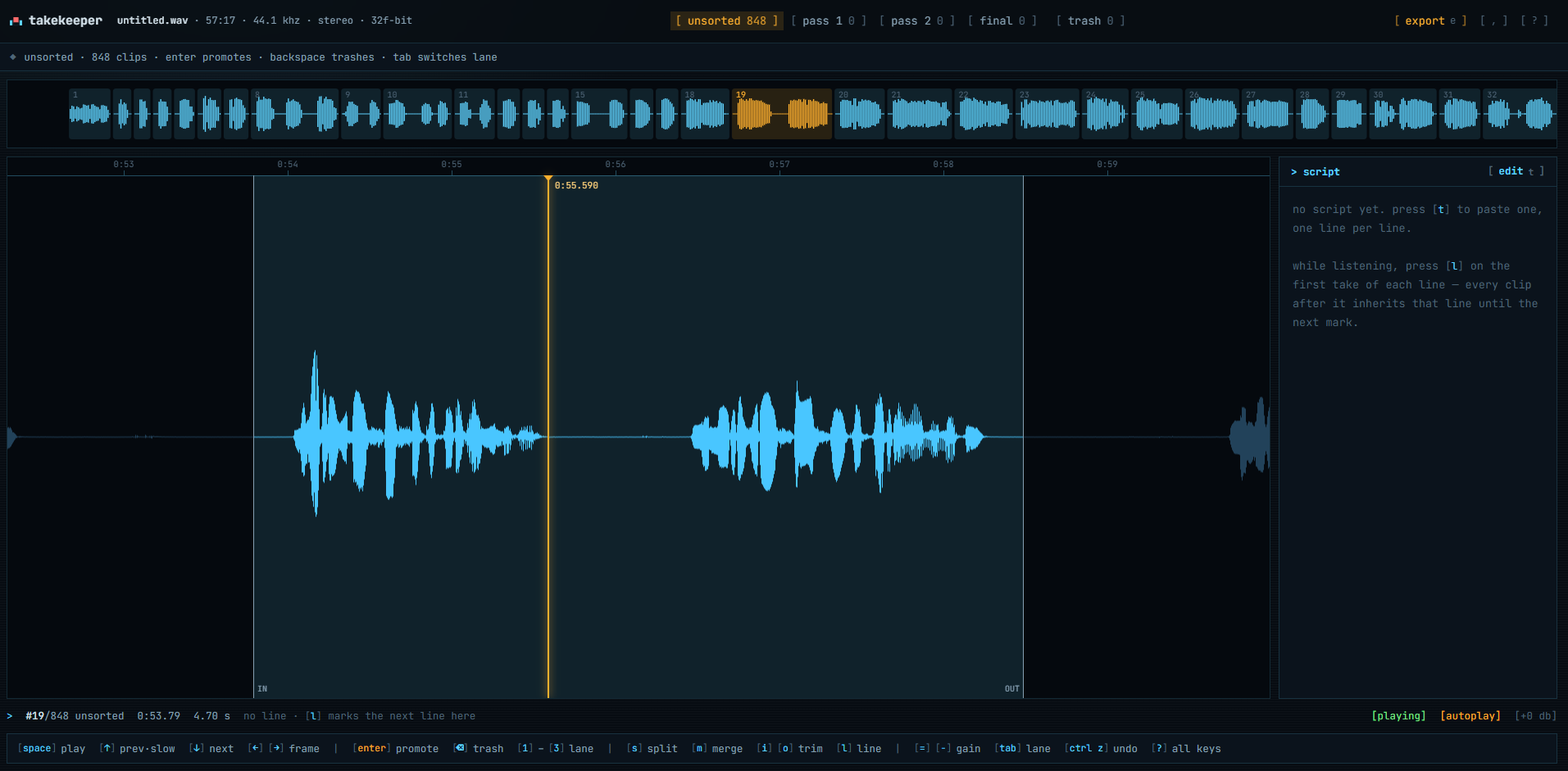Click the [o] trim-out key
The image size is (1568, 771).
click(x=785, y=749)
